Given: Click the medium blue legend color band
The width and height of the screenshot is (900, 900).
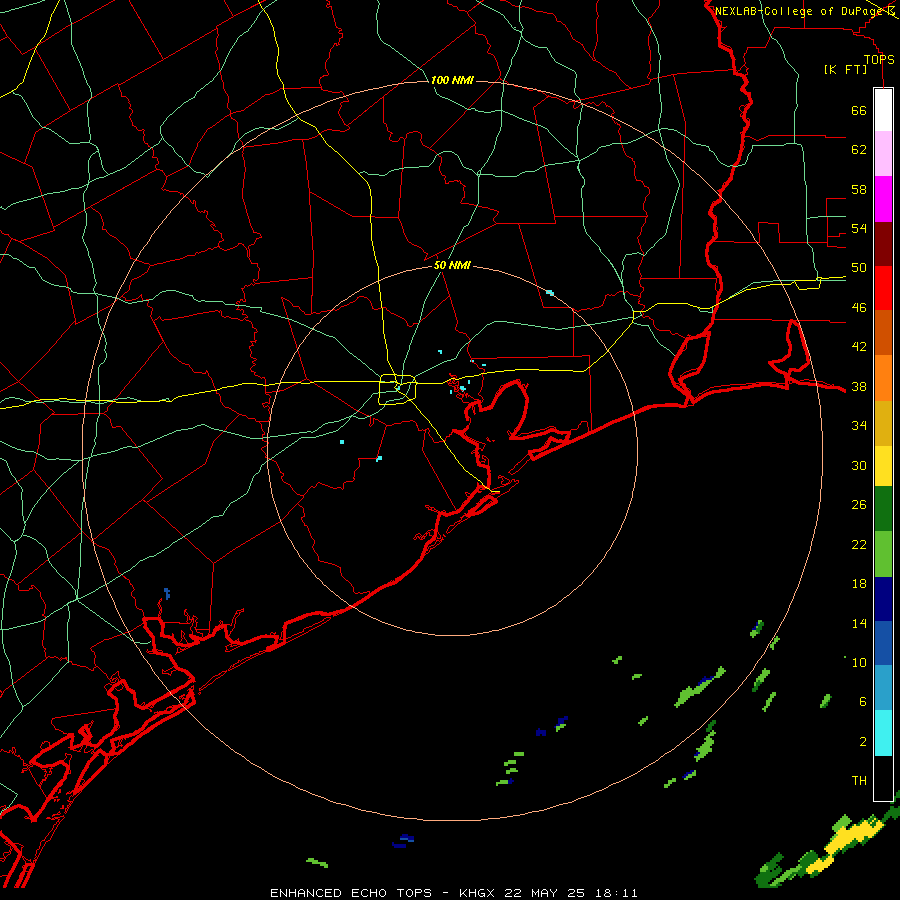Looking at the screenshot, I should point(883,643).
